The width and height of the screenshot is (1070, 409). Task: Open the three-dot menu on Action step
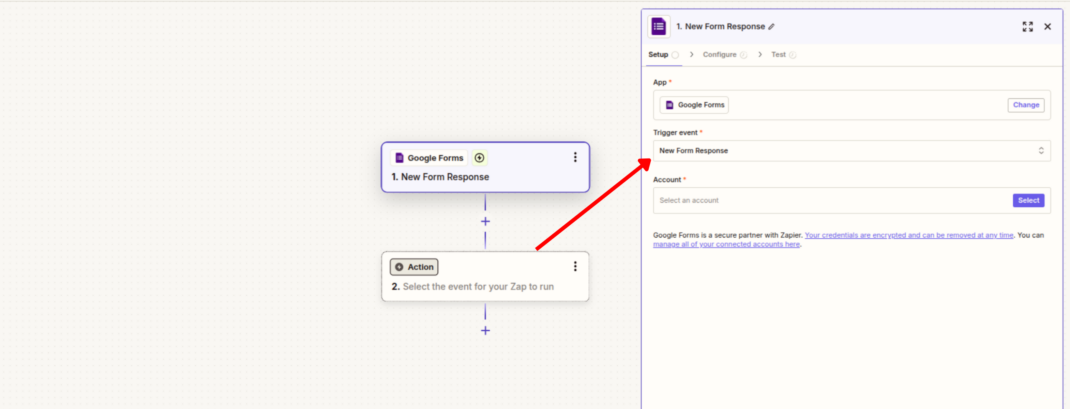[575, 266]
